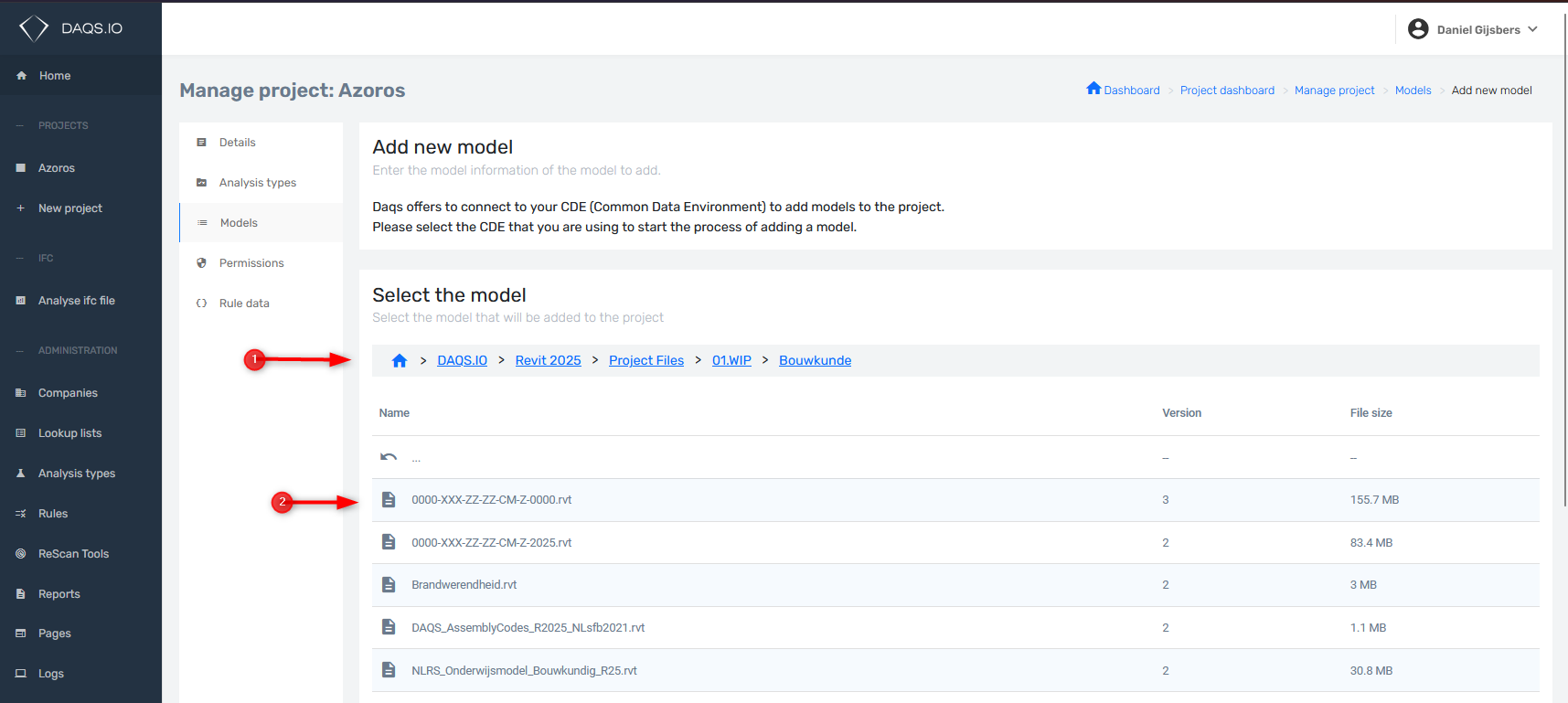Open the Analysis types project tab

261,183
